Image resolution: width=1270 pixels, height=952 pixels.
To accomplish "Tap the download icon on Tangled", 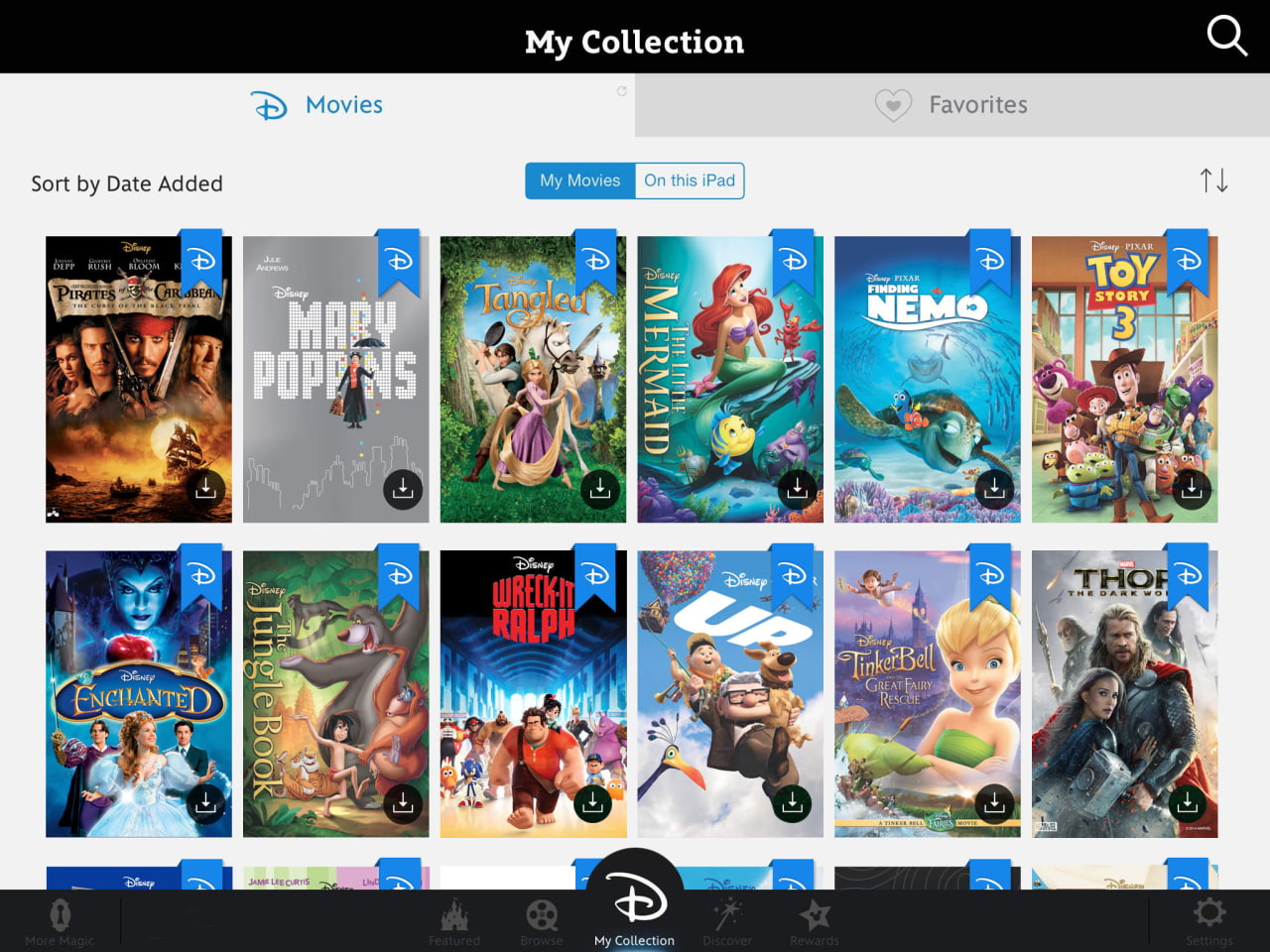I will 599,488.
